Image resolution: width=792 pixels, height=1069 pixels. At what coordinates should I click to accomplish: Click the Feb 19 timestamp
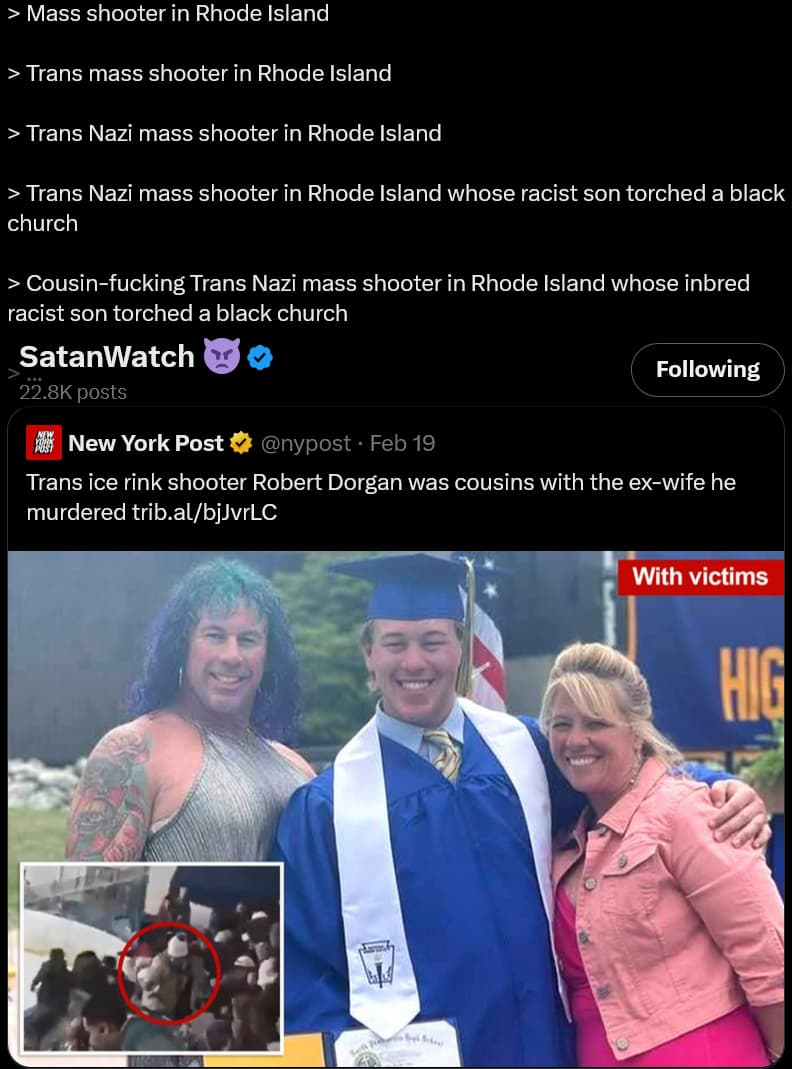pos(402,443)
